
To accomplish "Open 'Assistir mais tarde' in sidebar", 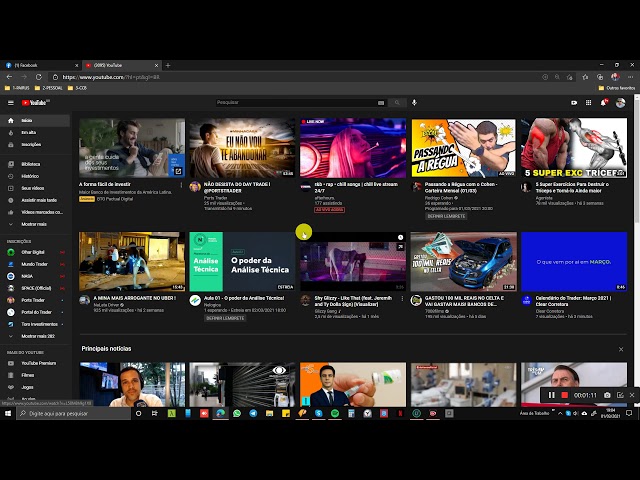I will [36, 200].
